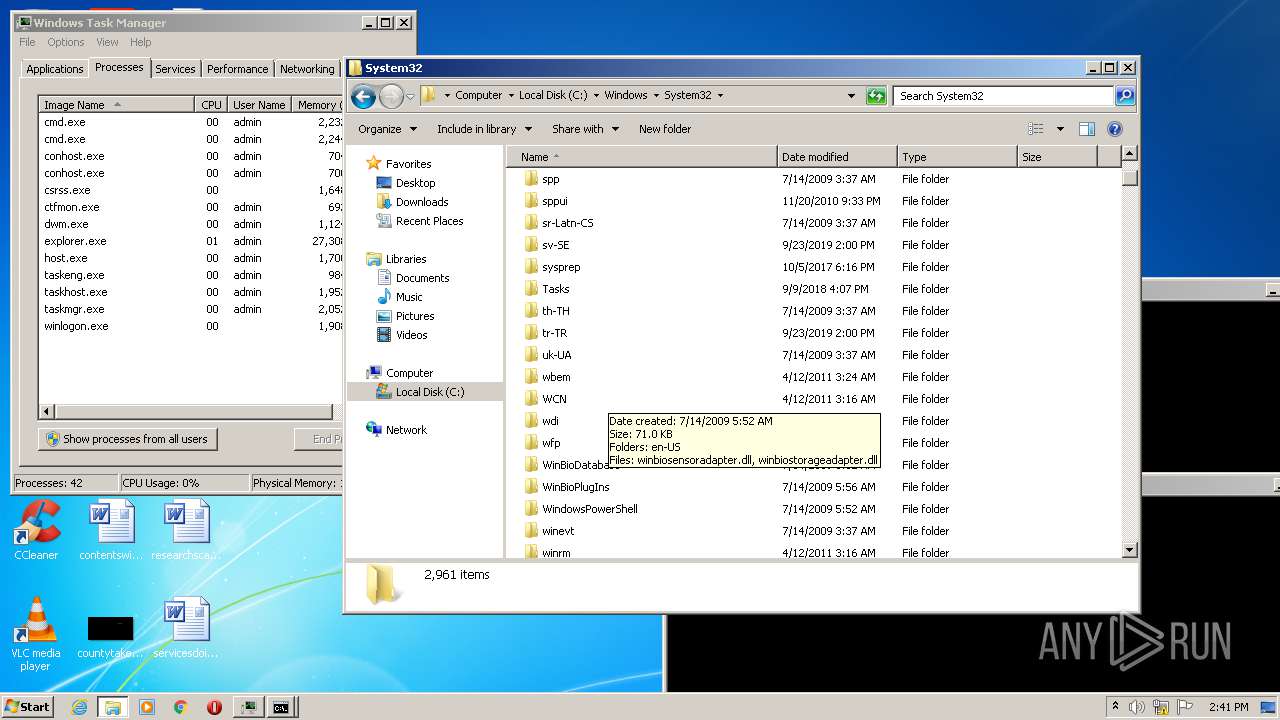The width and height of the screenshot is (1280, 720).
Task: Expand the Windows breadcrumb arrow
Action: pos(656,96)
